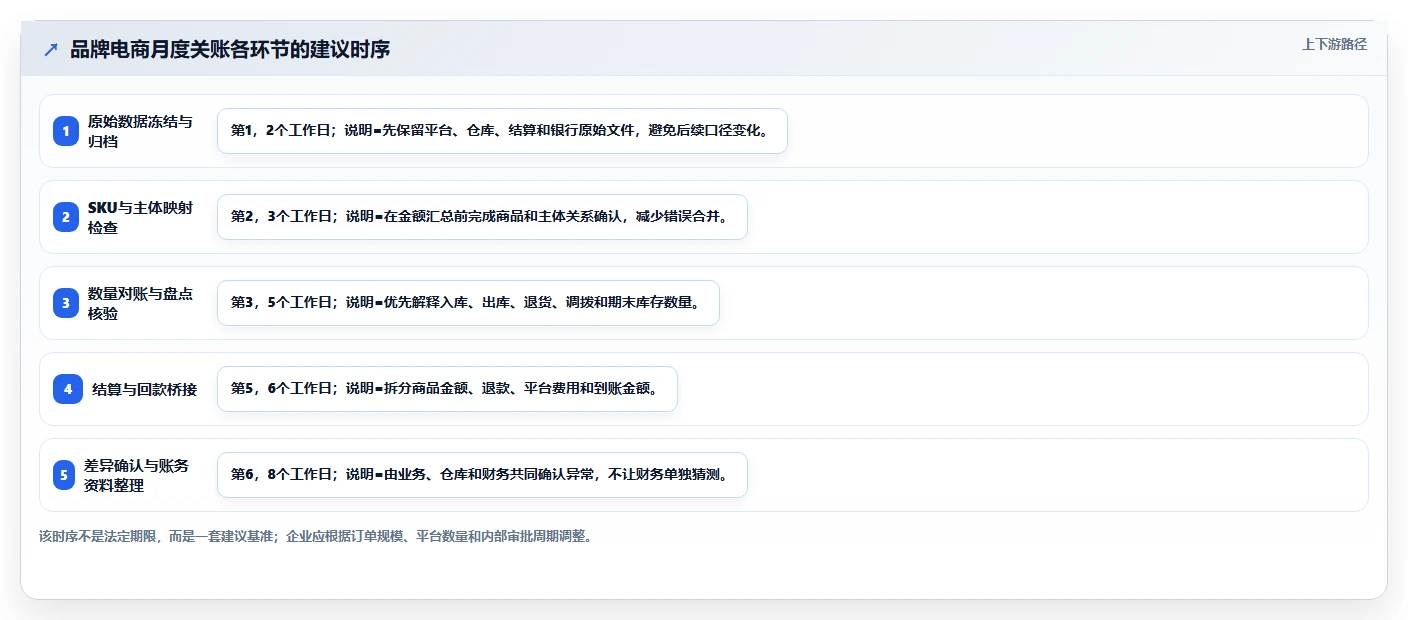Select the step label 原始数据冻结与归档
The image size is (1408, 620).
pyautogui.click(x=140, y=131)
